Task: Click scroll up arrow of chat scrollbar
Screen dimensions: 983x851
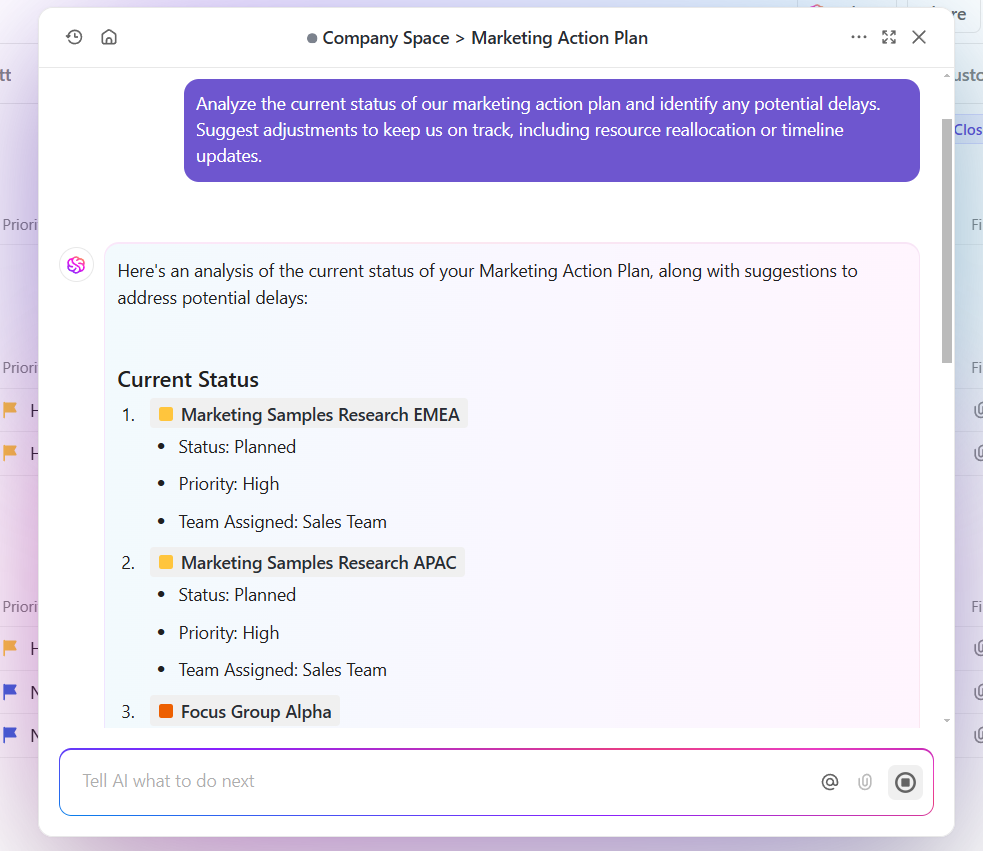Action: [946, 76]
